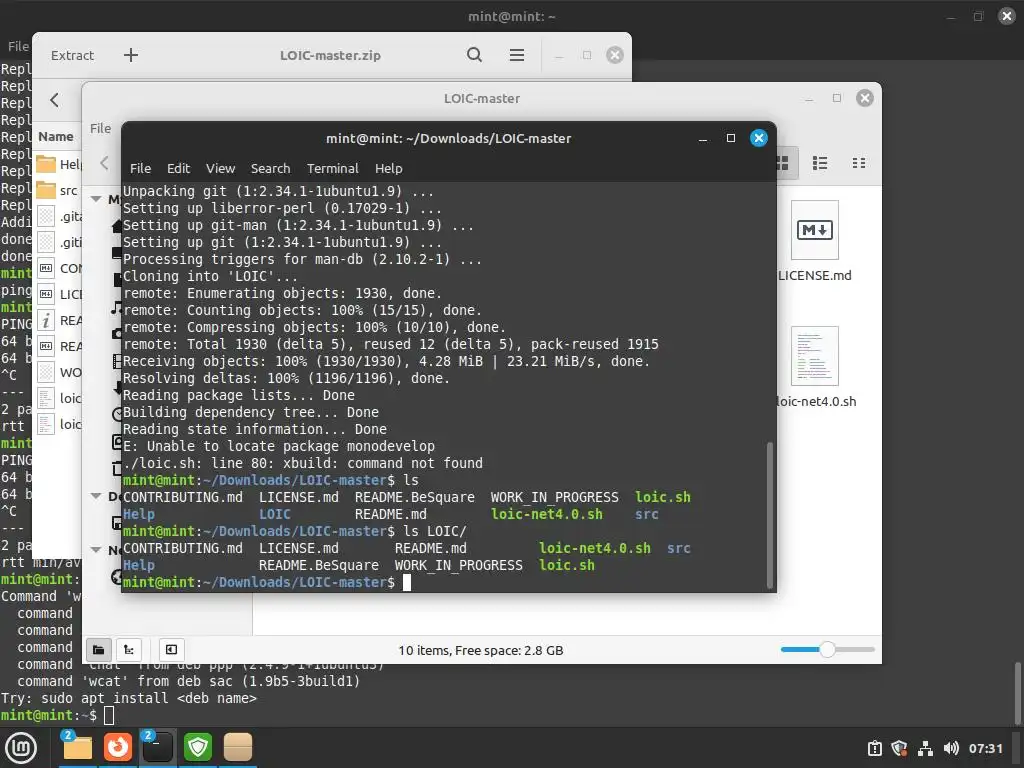
Task: Click the File menu of the LOIC-master file manager
Action: point(100,129)
